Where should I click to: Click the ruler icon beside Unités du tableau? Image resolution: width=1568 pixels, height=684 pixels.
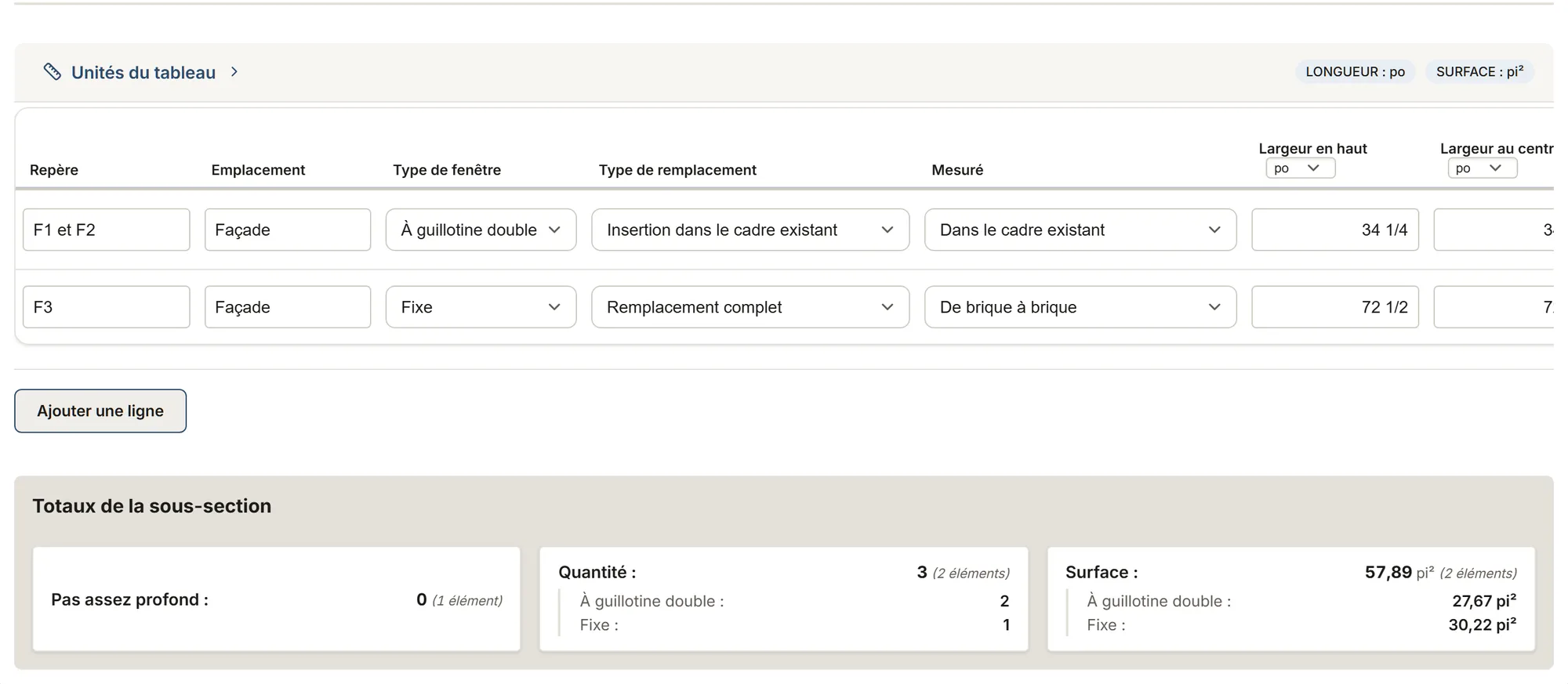(x=52, y=72)
